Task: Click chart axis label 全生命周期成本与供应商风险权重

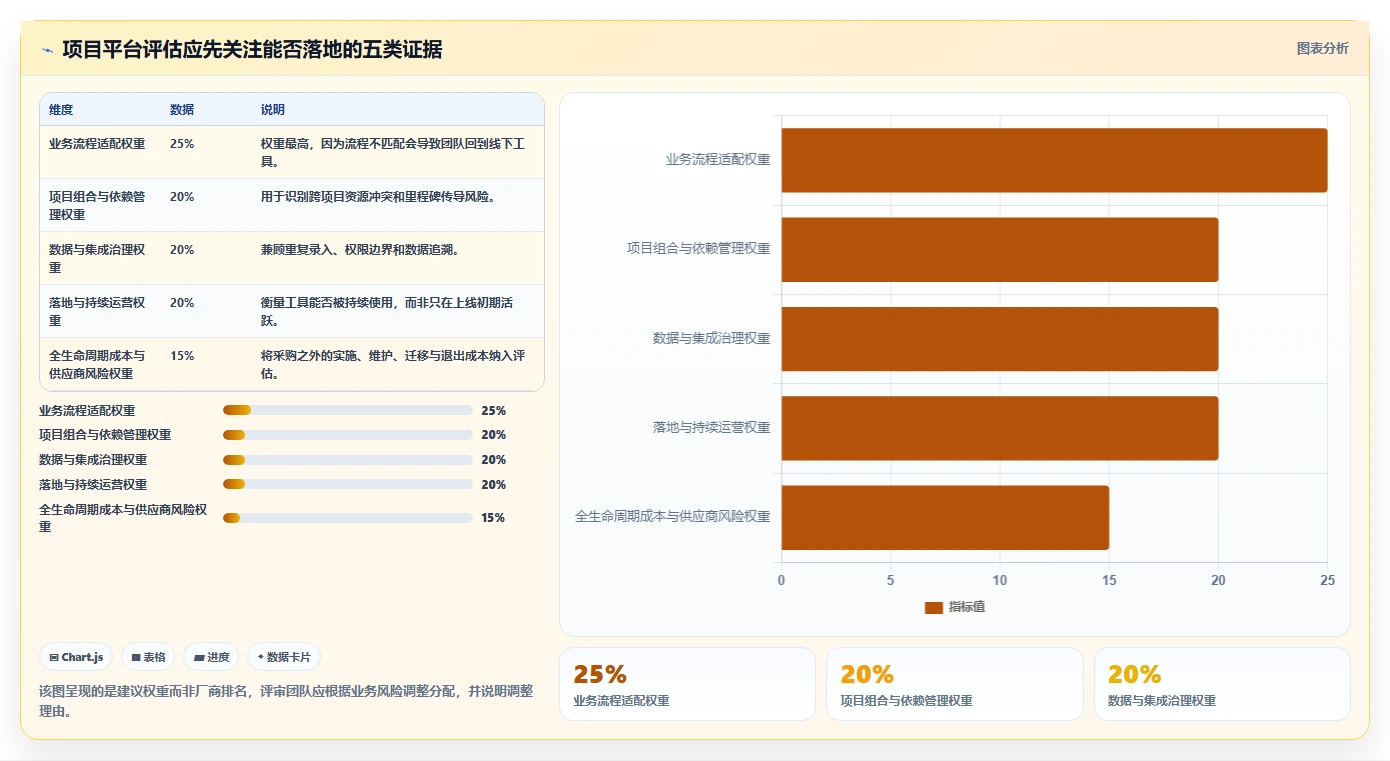Action: 673,517
